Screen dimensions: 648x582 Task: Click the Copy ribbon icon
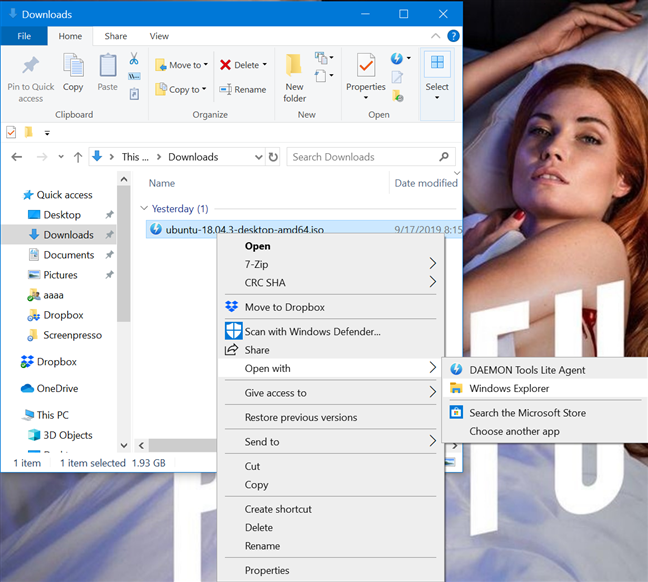click(73, 65)
